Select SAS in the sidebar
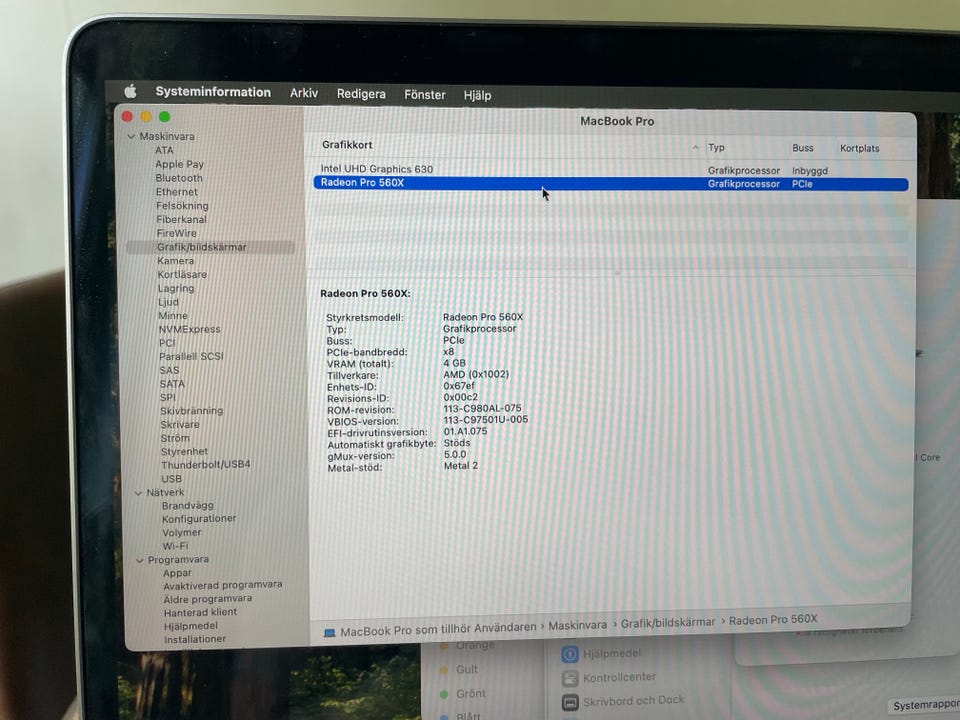The image size is (960, 720). (x=170, y=370)
